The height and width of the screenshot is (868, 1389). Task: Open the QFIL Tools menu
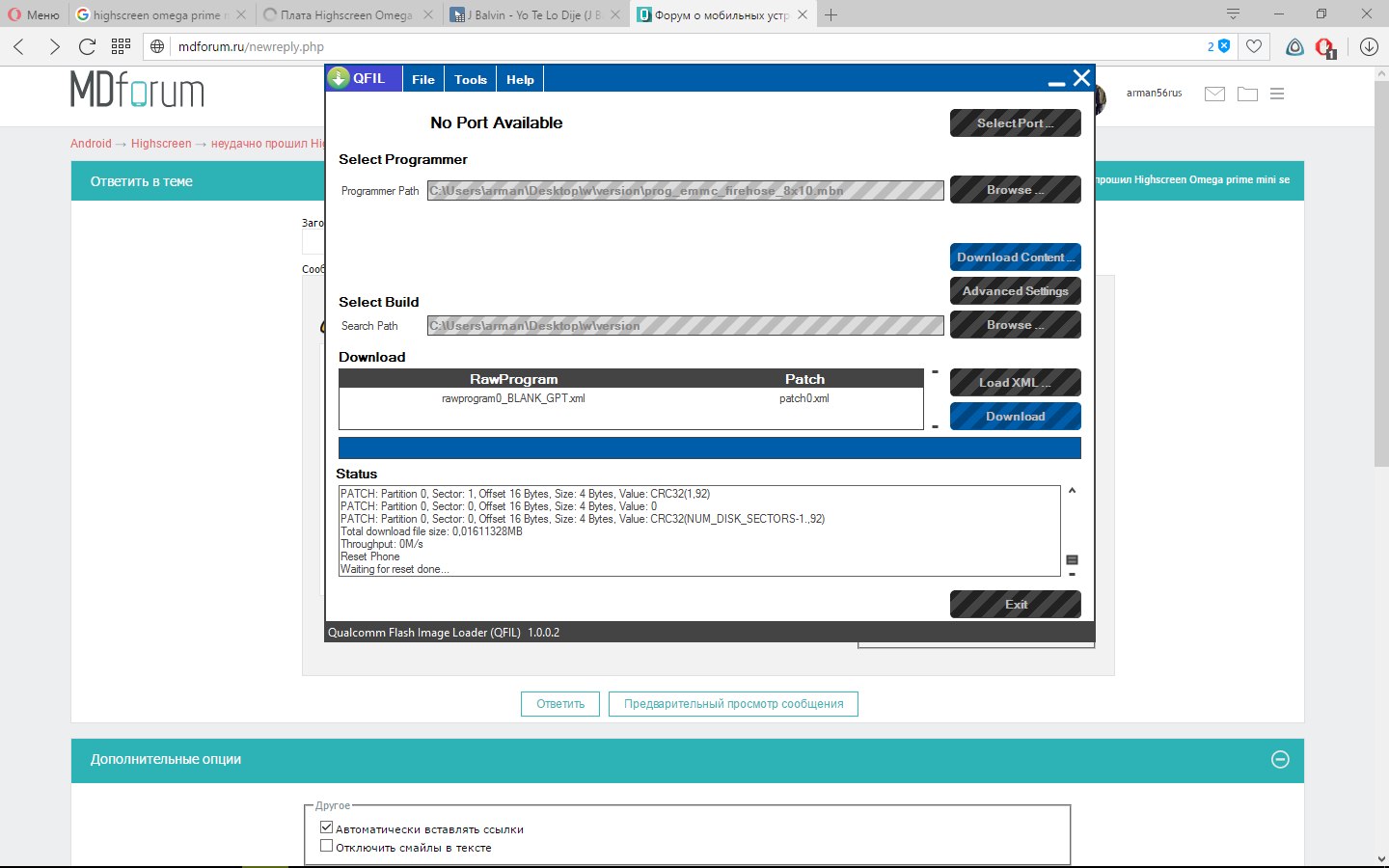click(x=471, y=80)
